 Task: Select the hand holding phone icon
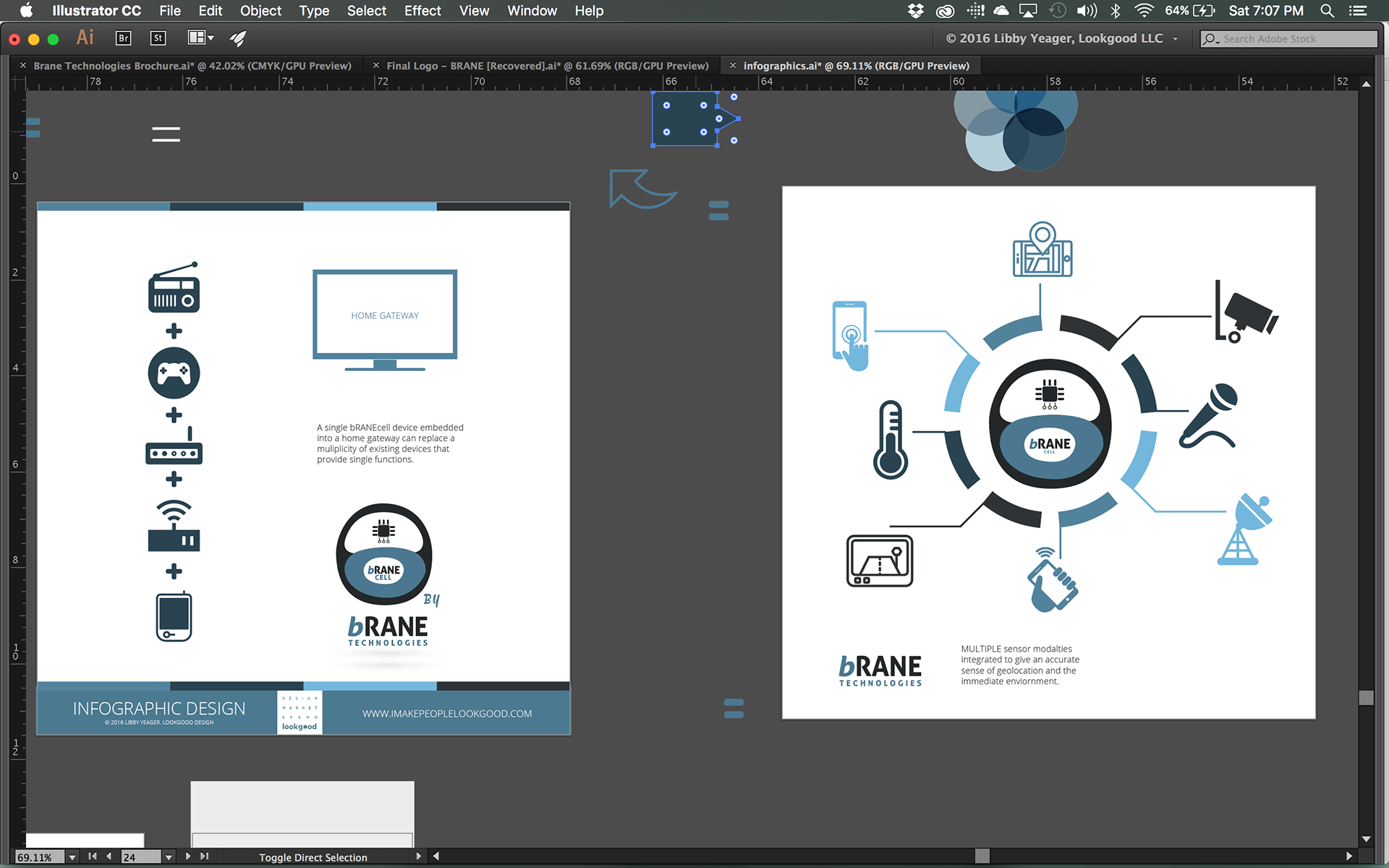point(1053,580)
